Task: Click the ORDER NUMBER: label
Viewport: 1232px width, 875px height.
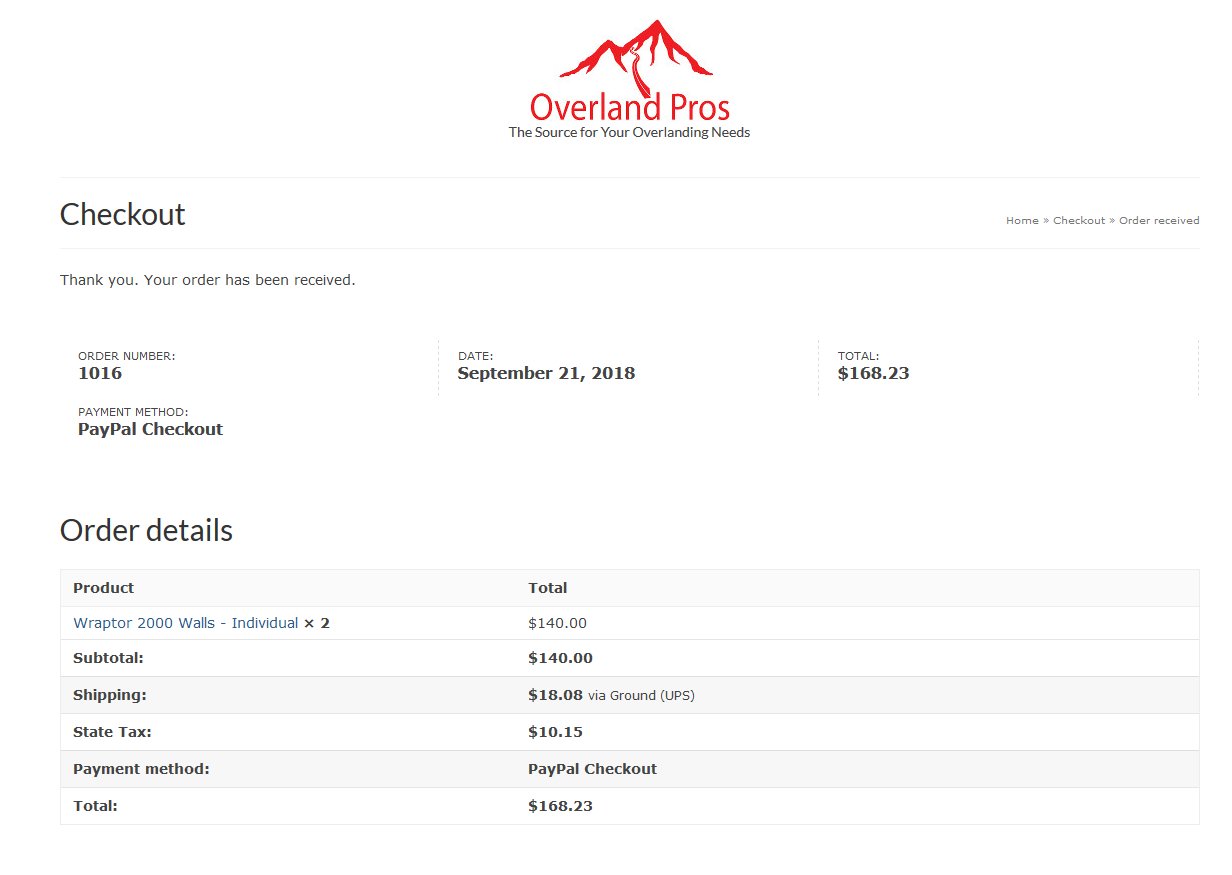Action: point(126,356)
